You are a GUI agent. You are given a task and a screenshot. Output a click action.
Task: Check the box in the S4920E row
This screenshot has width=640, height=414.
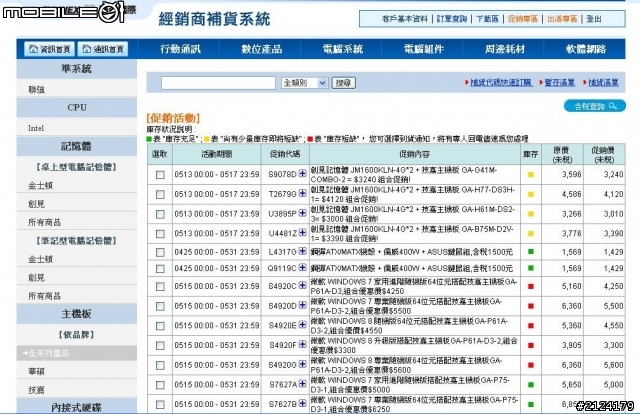point(160,326)
